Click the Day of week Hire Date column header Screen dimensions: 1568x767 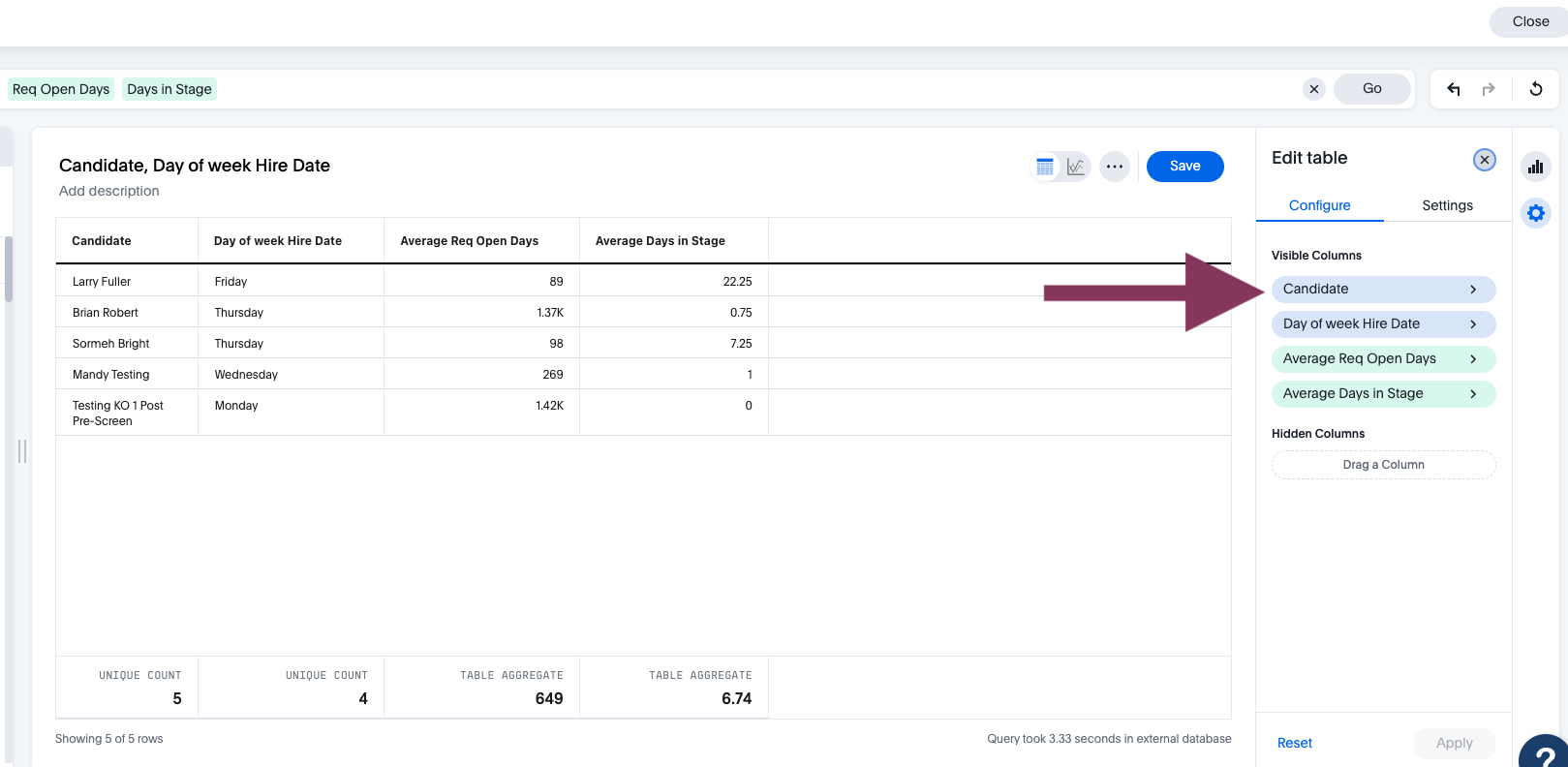click(292, 241)
